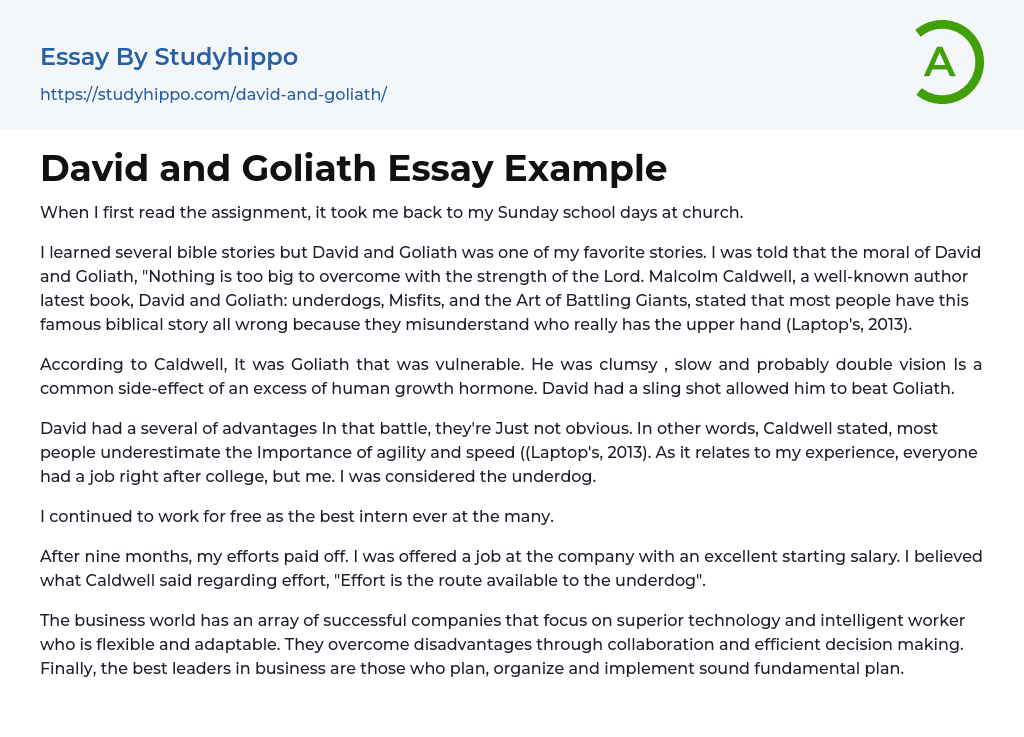1024x737 pixels.
Task: Click the paragraph starting 'David had a several'
Action: click(510, 452)
